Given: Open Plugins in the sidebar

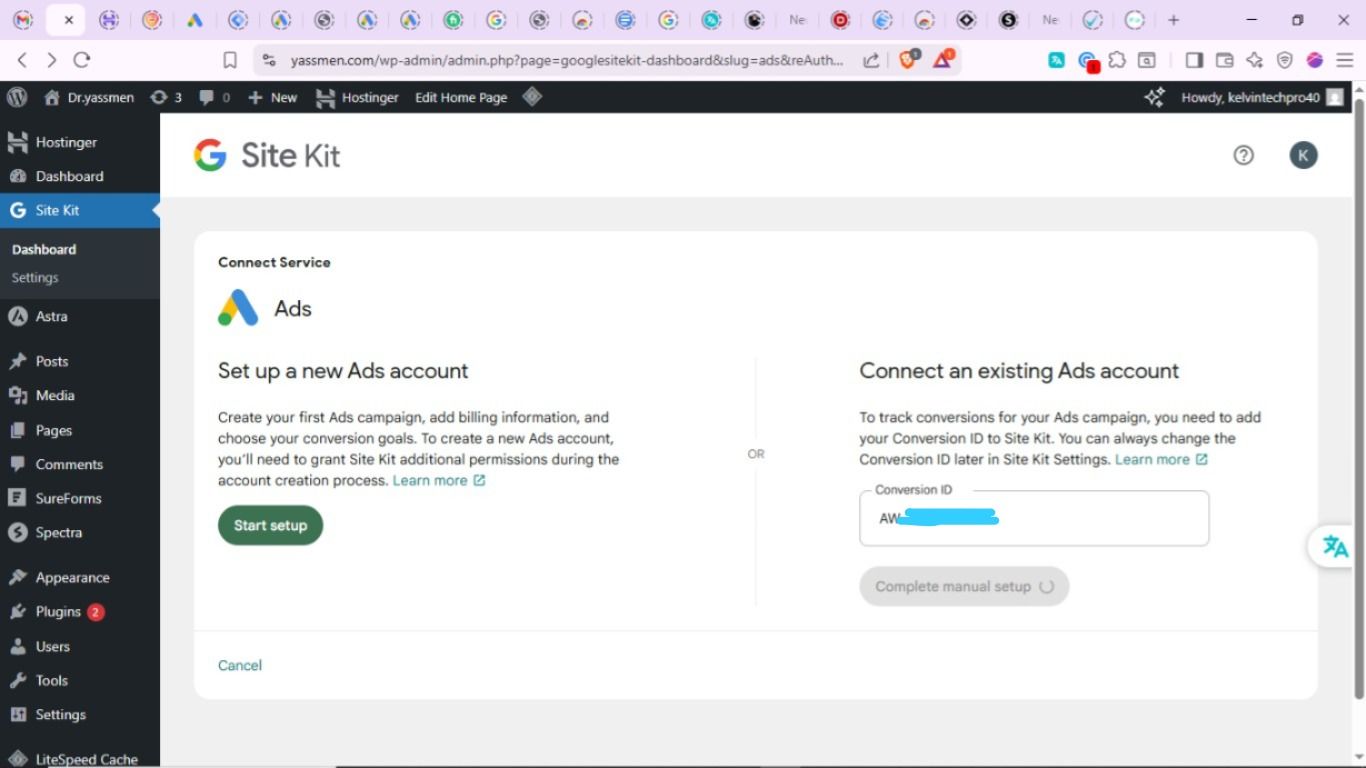Looking at the screenshot, I should click(x=58, y=611).
